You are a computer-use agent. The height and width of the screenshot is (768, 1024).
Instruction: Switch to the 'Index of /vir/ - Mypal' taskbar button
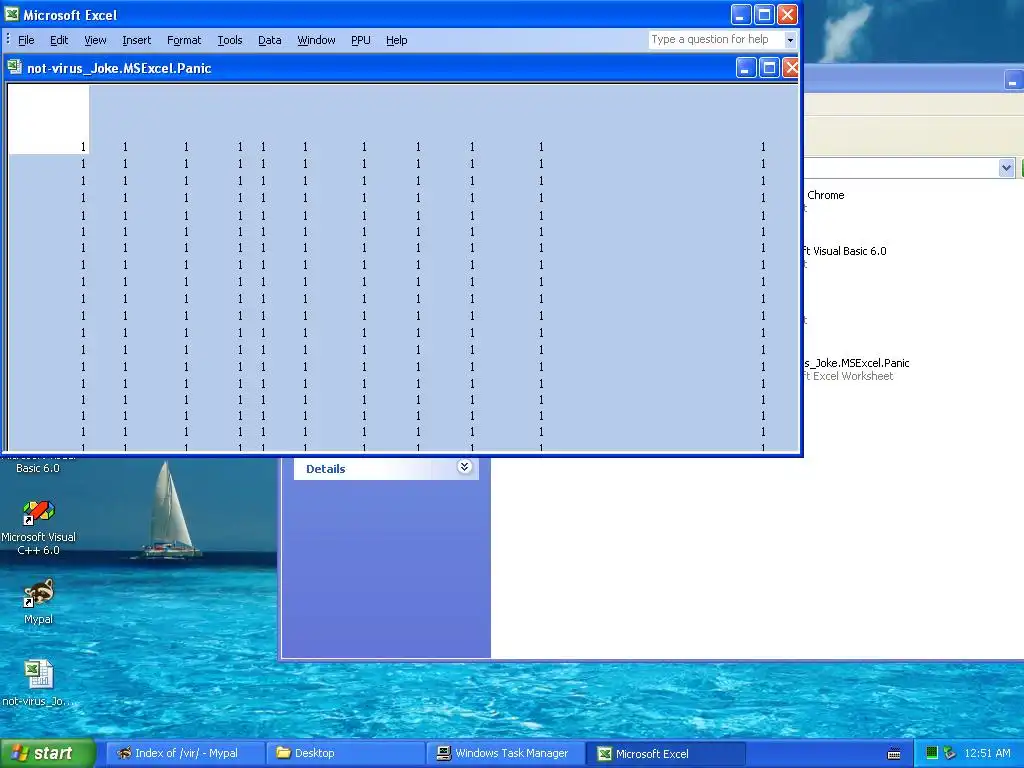pyautogui.click(x=185, y=754)
